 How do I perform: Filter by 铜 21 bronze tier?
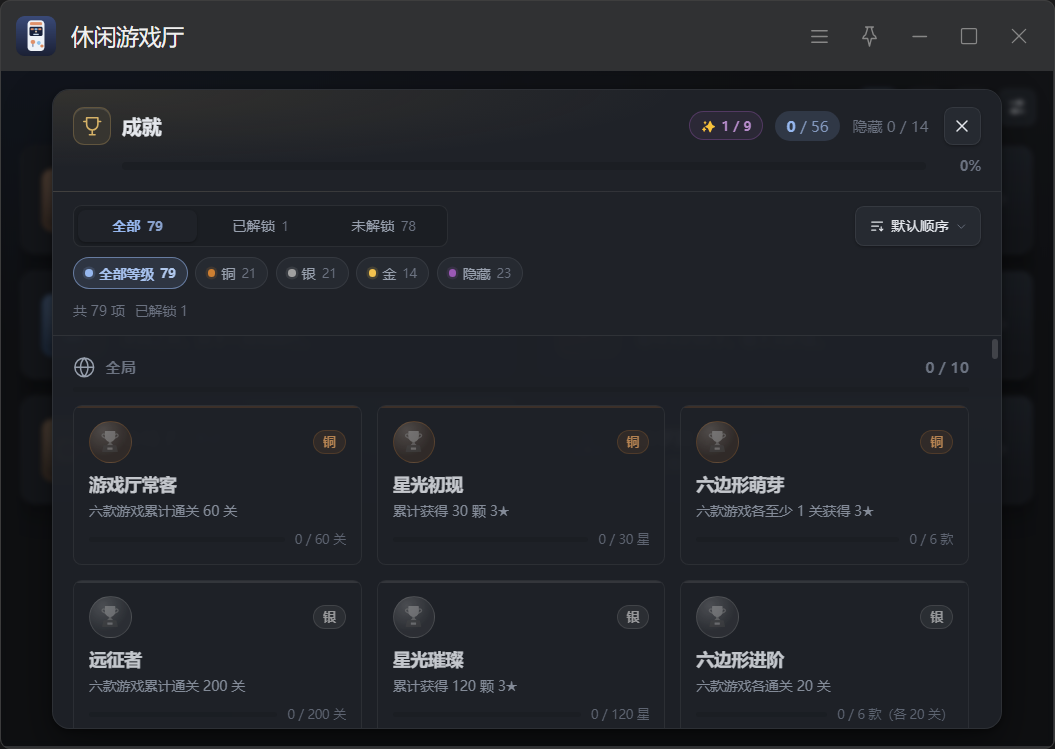[231, 273]
